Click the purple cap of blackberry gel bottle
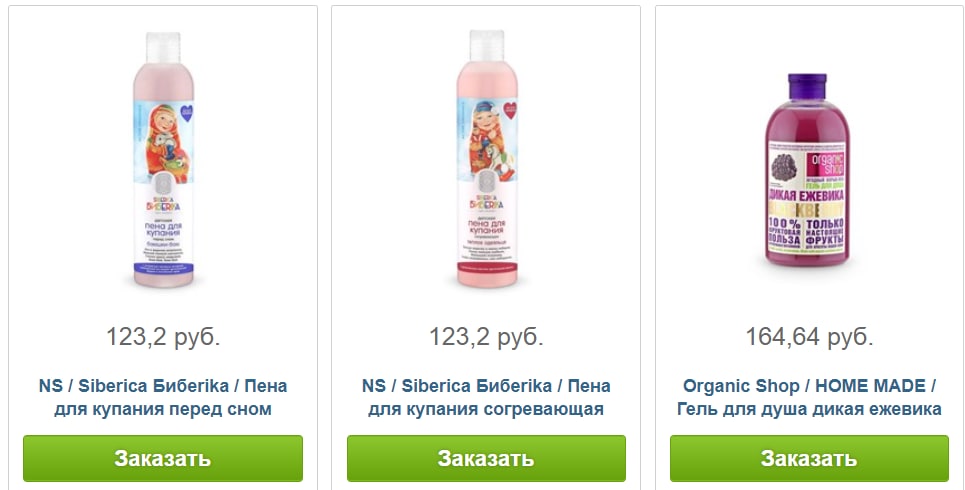 click(x=807, y=87)
